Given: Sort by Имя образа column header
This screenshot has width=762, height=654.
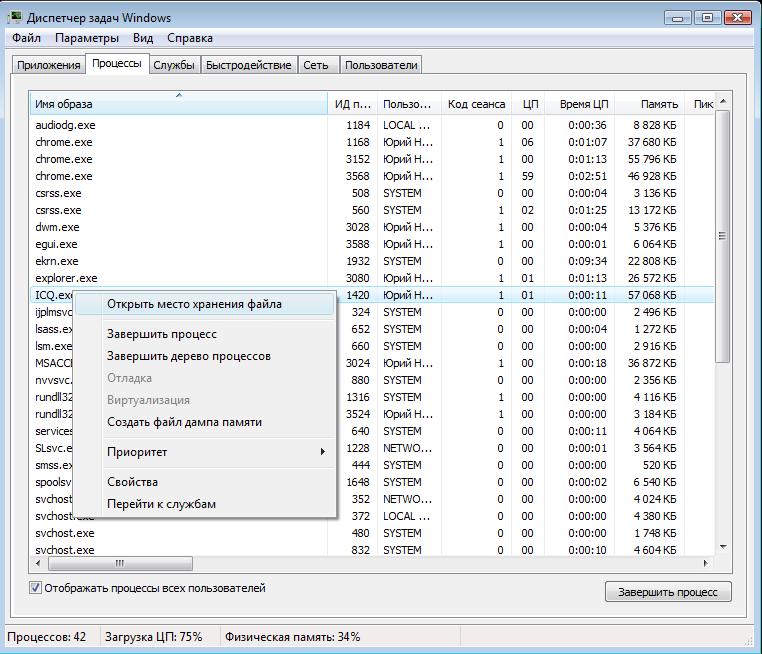Looking at the screenshot, I should click(x=178, y=104).
